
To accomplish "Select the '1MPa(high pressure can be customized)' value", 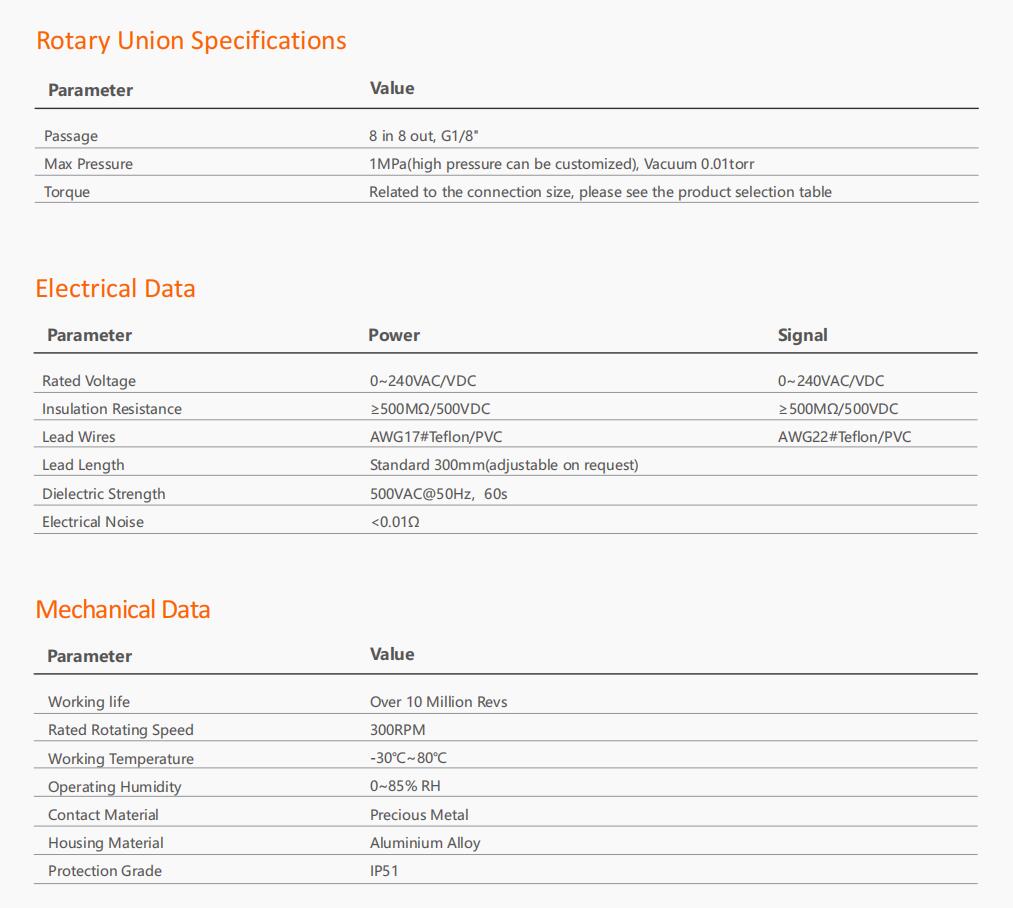I will click(x=504, y=164).
